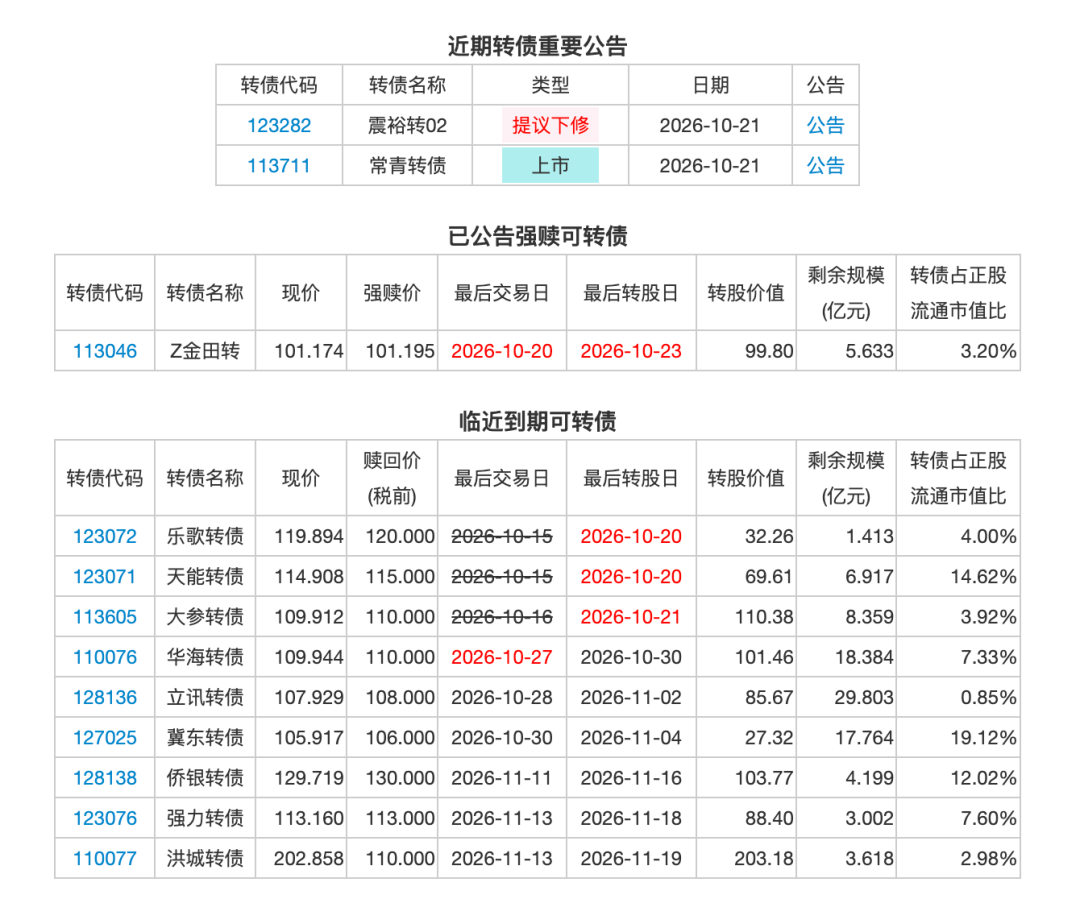Open bond code link 123076
Viewport: 1080px width, 899px height.
tap(105, 818)
